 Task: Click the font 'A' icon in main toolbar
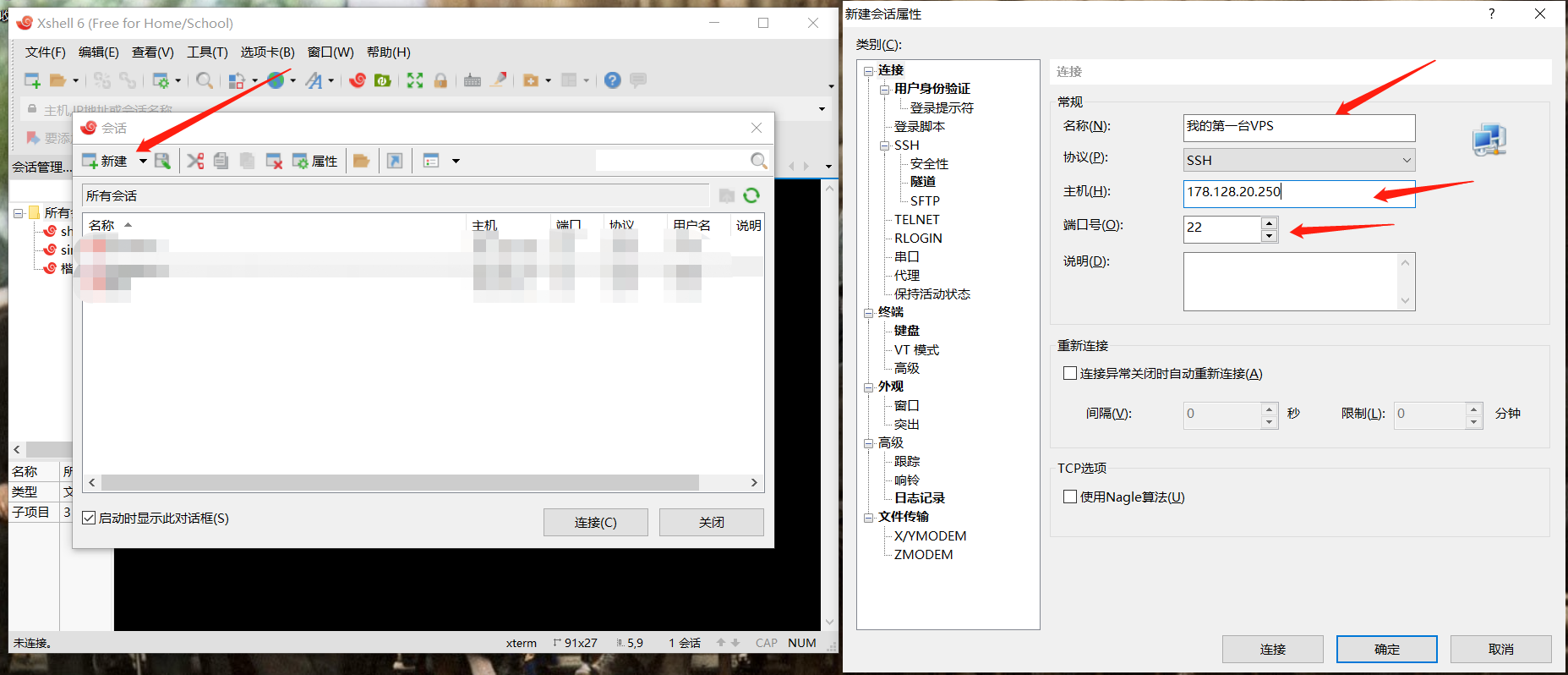314,80
